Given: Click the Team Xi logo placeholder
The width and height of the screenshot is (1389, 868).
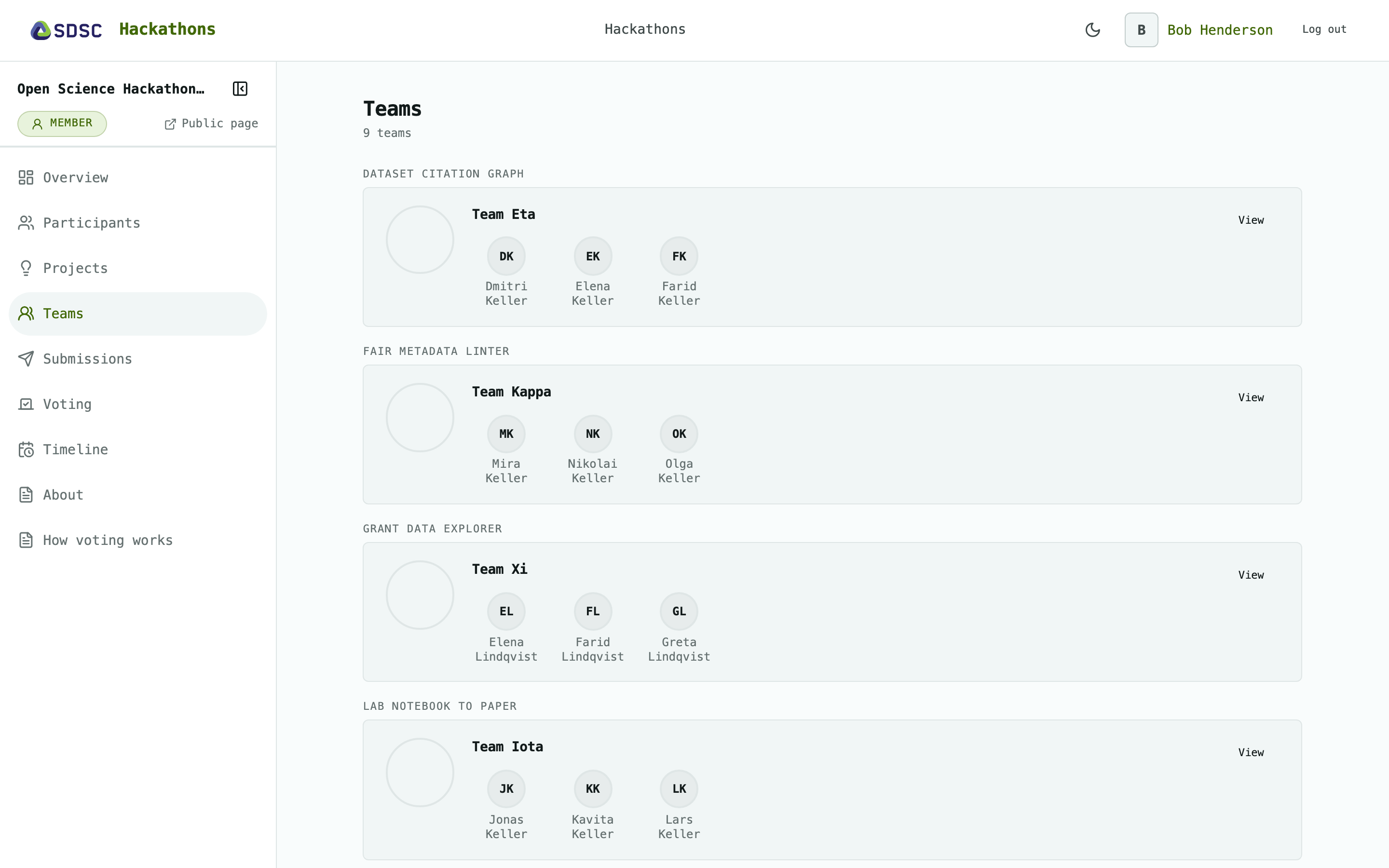Looking at the screenshot, I should tap(420, 595).
